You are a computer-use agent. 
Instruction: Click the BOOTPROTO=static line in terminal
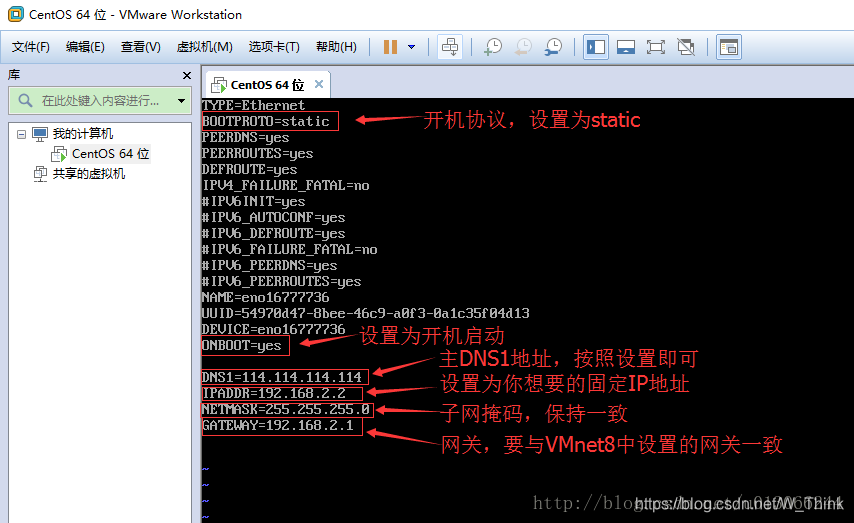tap(266, 121)
